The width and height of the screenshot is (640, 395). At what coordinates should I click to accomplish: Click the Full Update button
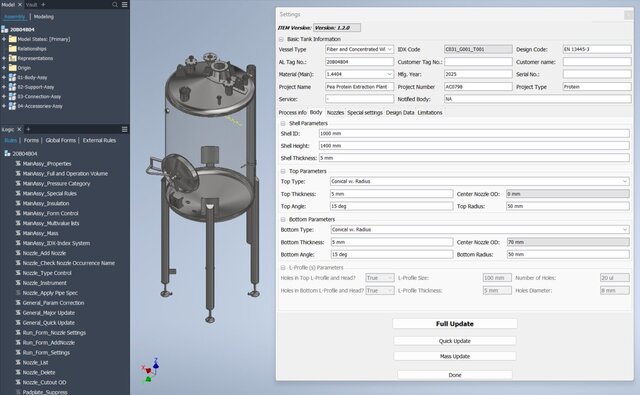click(x=455, y=324)
